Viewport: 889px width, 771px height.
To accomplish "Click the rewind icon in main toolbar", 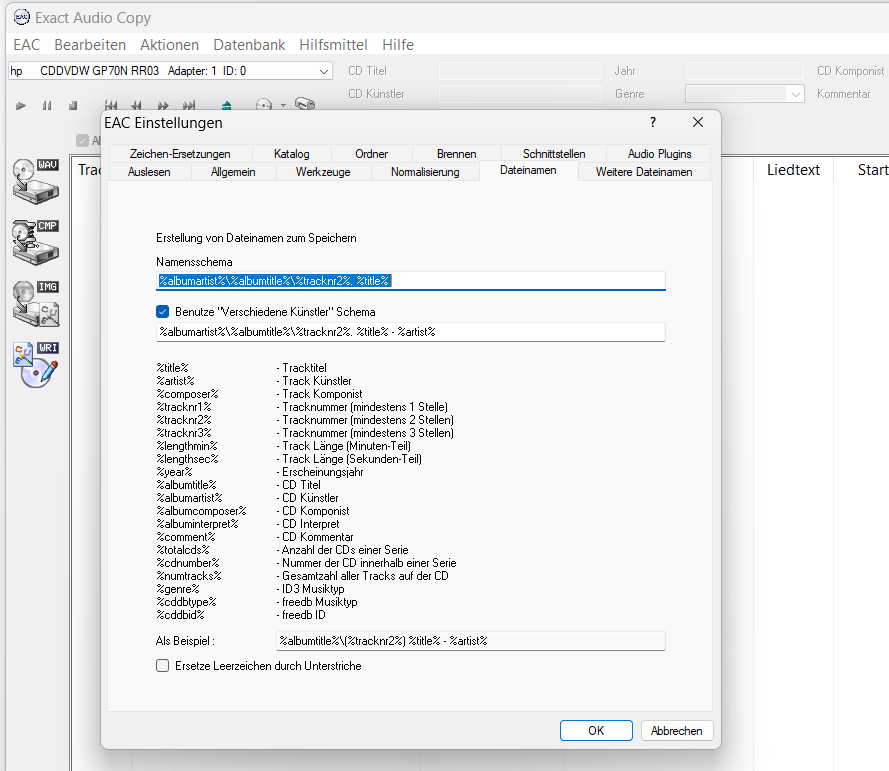I will (137, 105).
